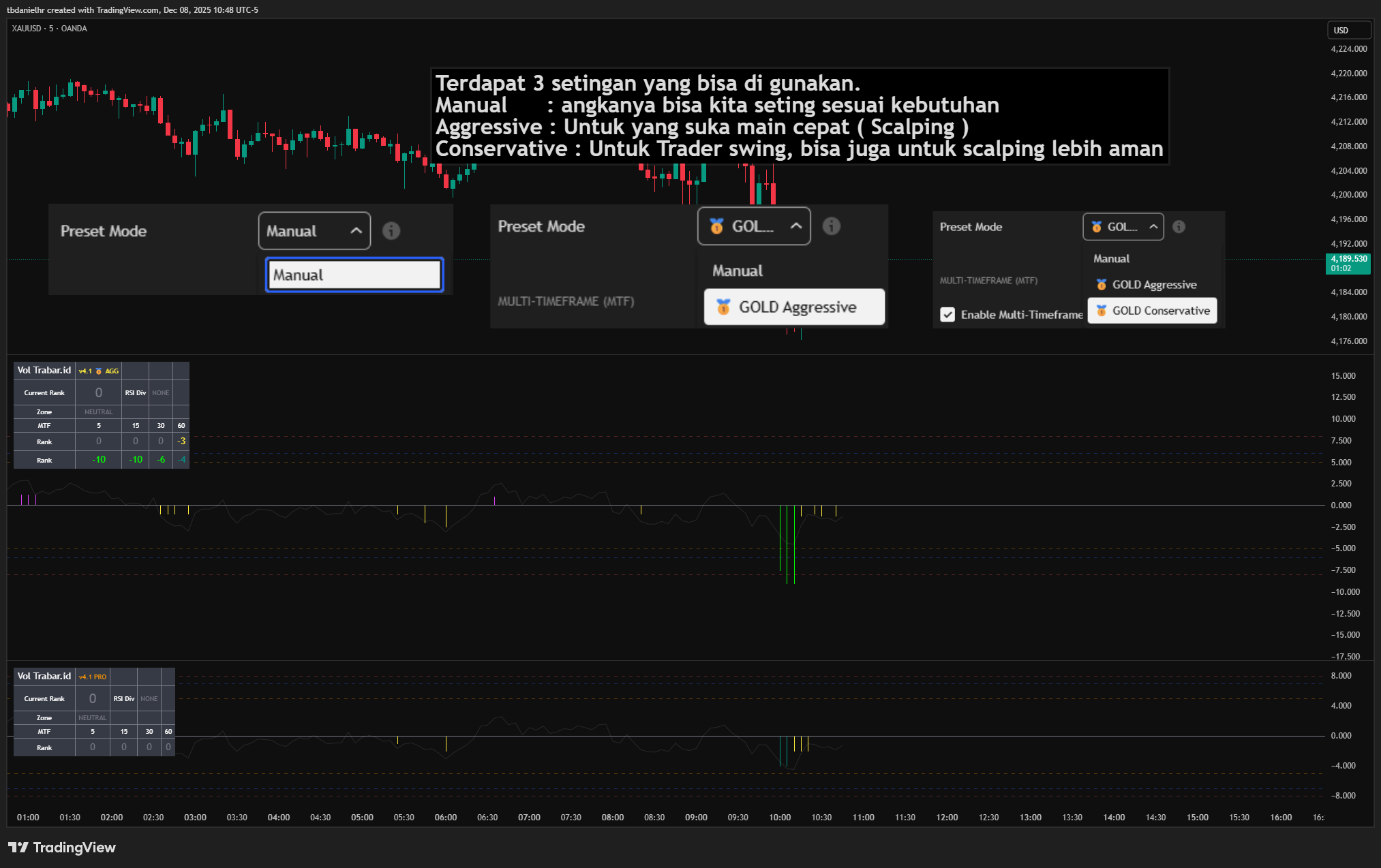The height and width of the screenshot is (868, 1381).
Task: Open the XAUUSD OANDA symbol label
Action: point(48,29)
